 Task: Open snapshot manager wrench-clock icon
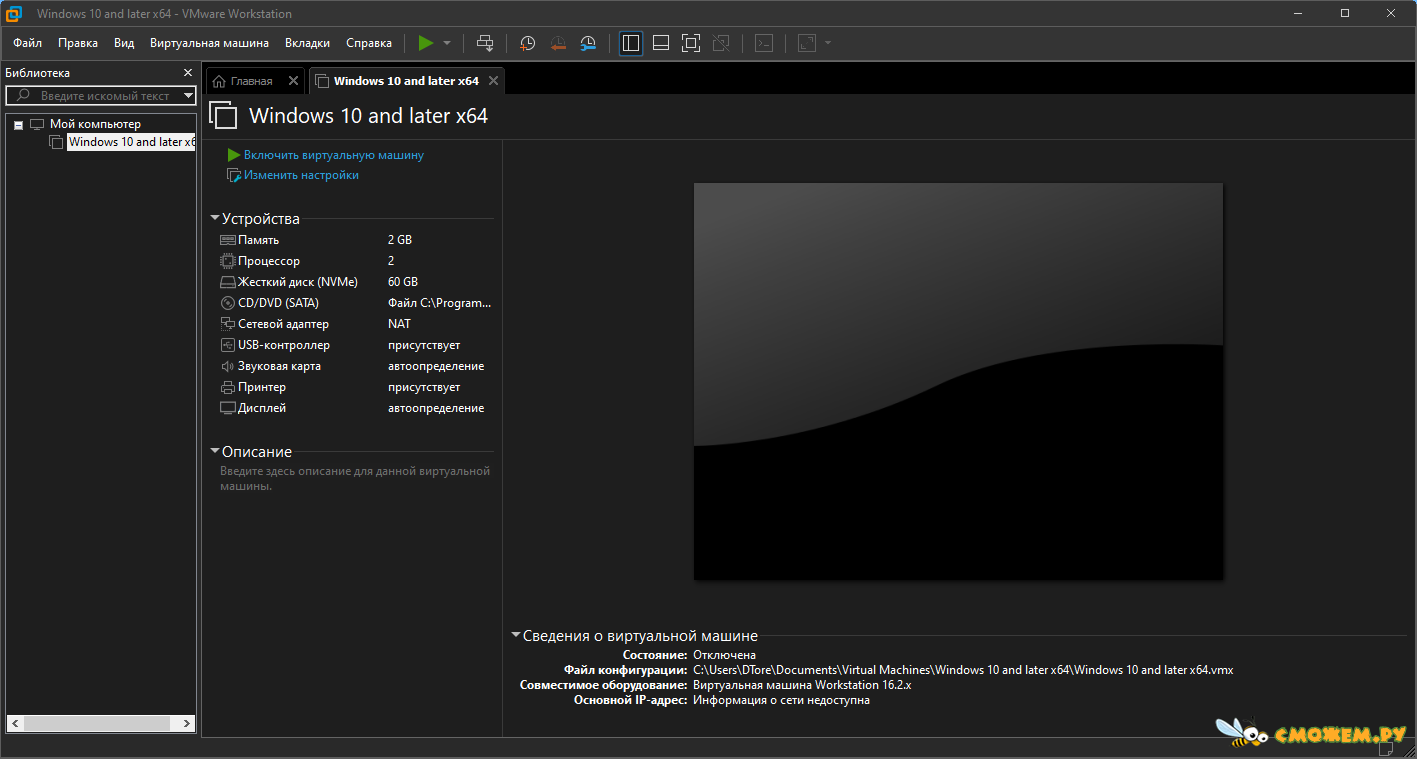tap(589, 43)
